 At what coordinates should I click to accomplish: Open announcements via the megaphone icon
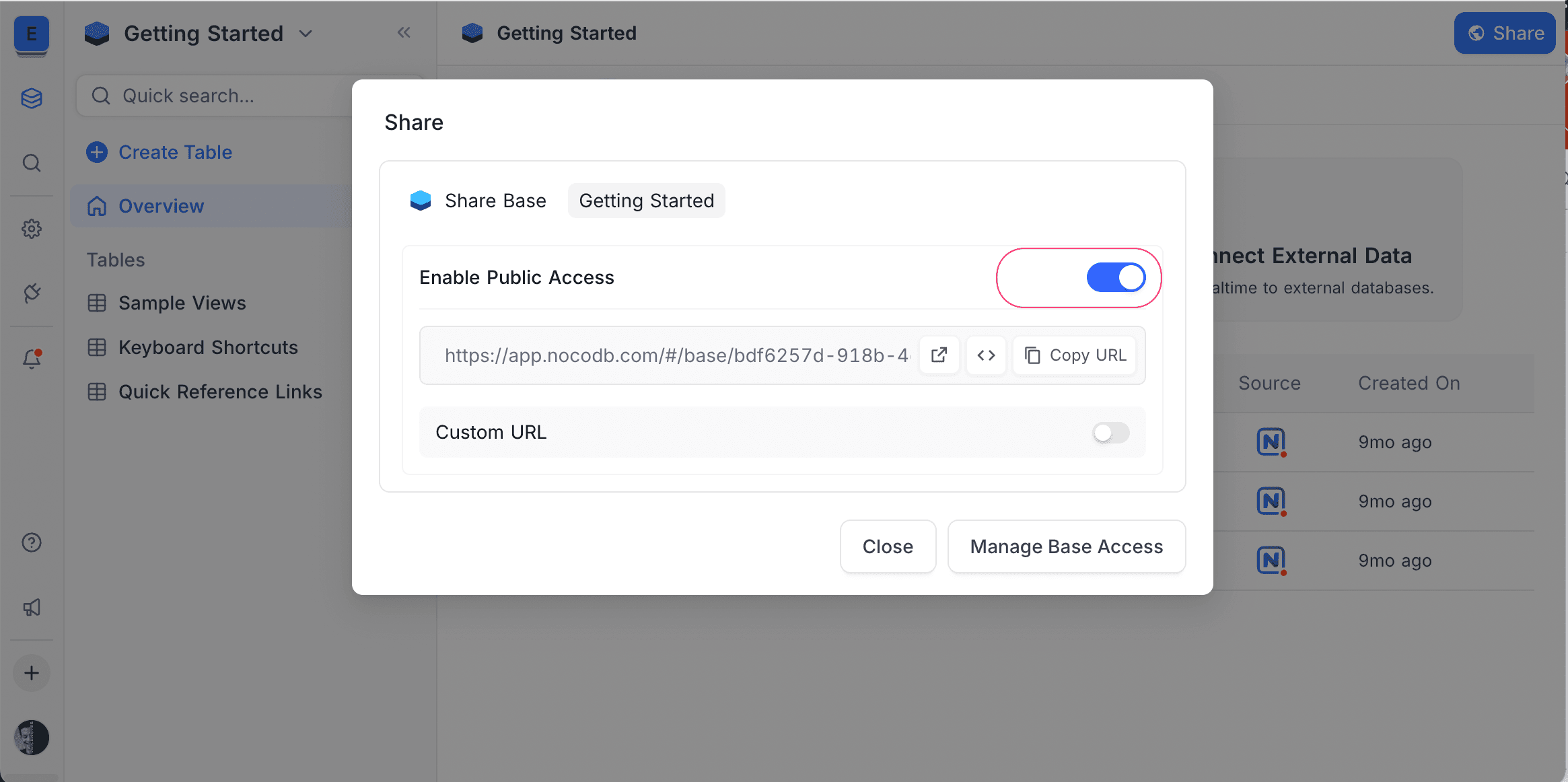pos(31,608)
